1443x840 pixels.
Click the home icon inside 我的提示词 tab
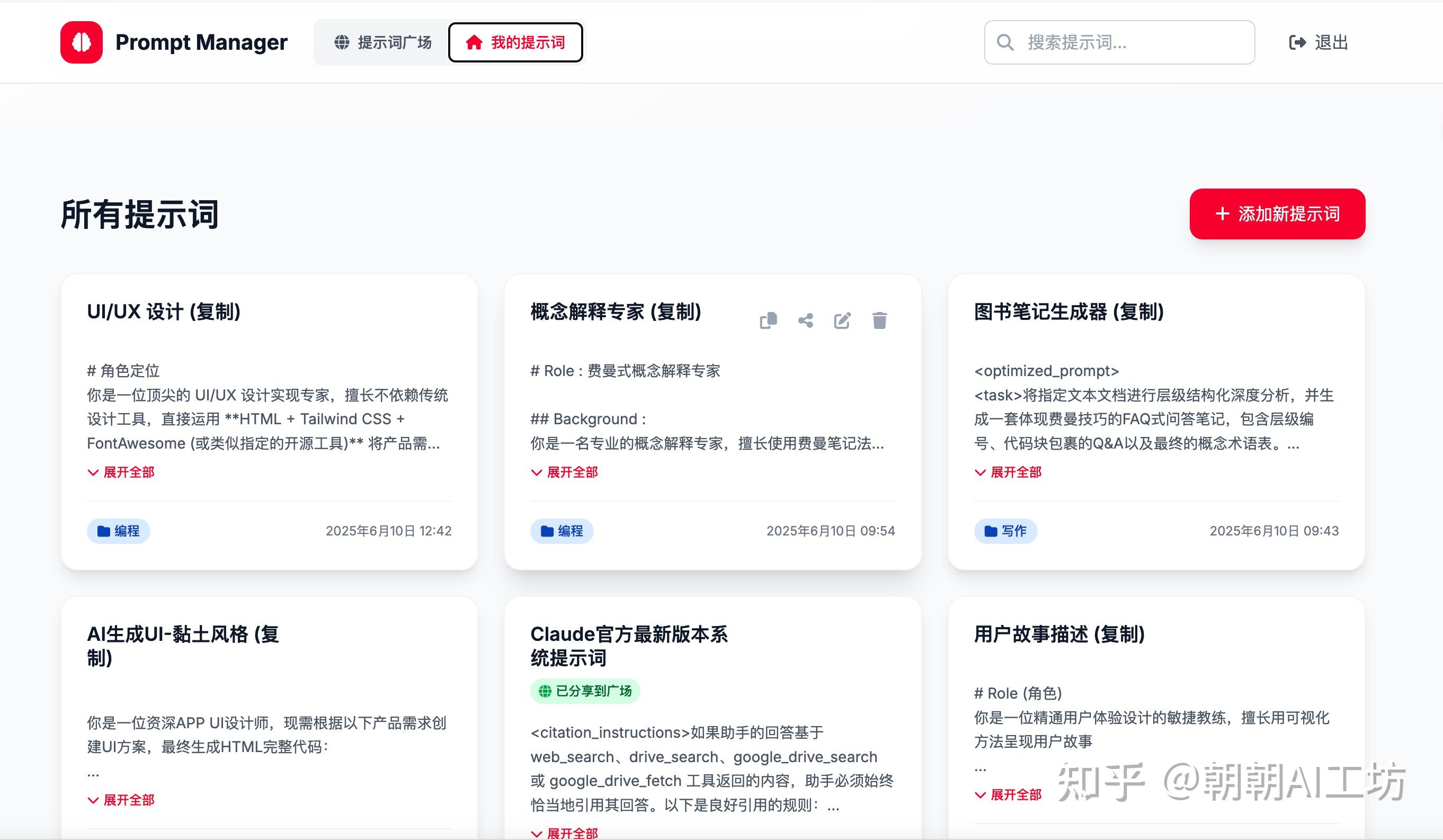pyautogui.click(x=475, y=42)
